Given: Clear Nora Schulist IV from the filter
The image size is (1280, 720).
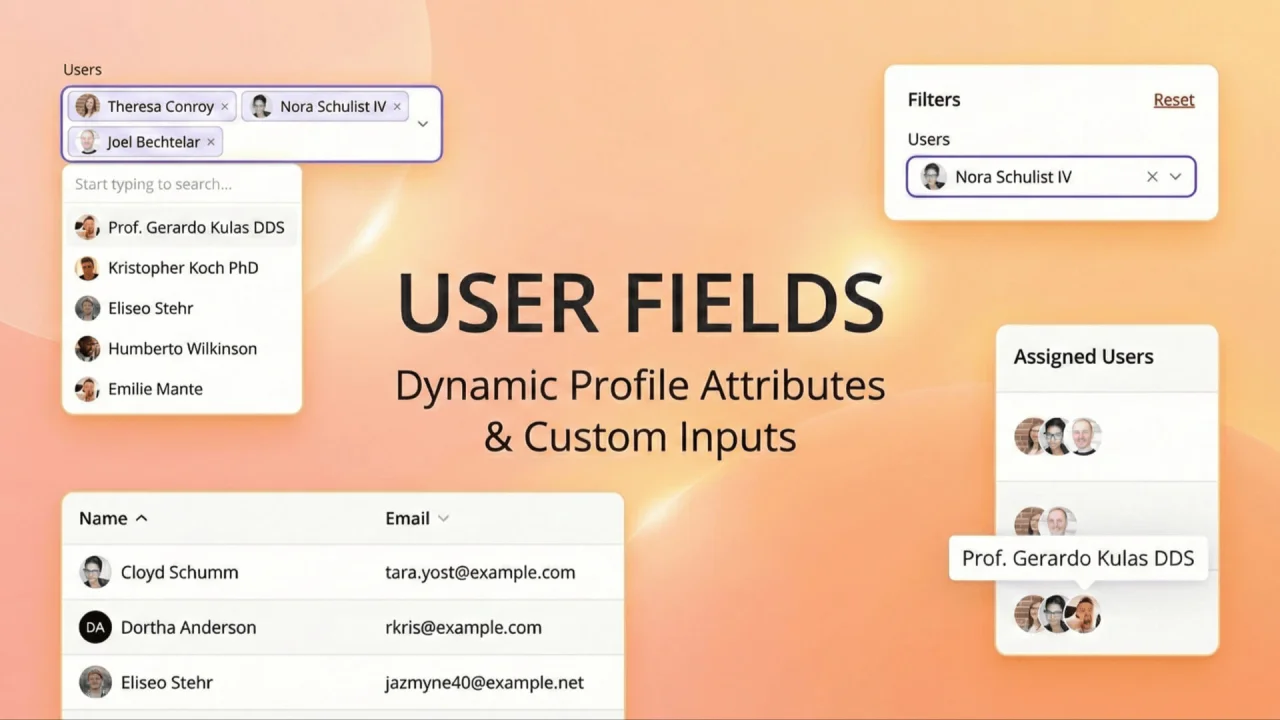Looking at the screenshot, I should [1151, 176].
